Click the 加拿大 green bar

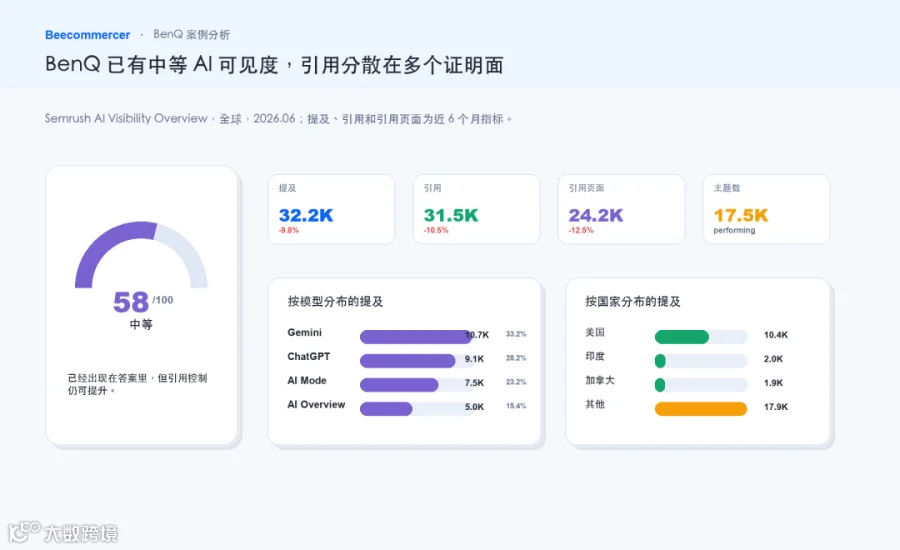tap(660, 385)
